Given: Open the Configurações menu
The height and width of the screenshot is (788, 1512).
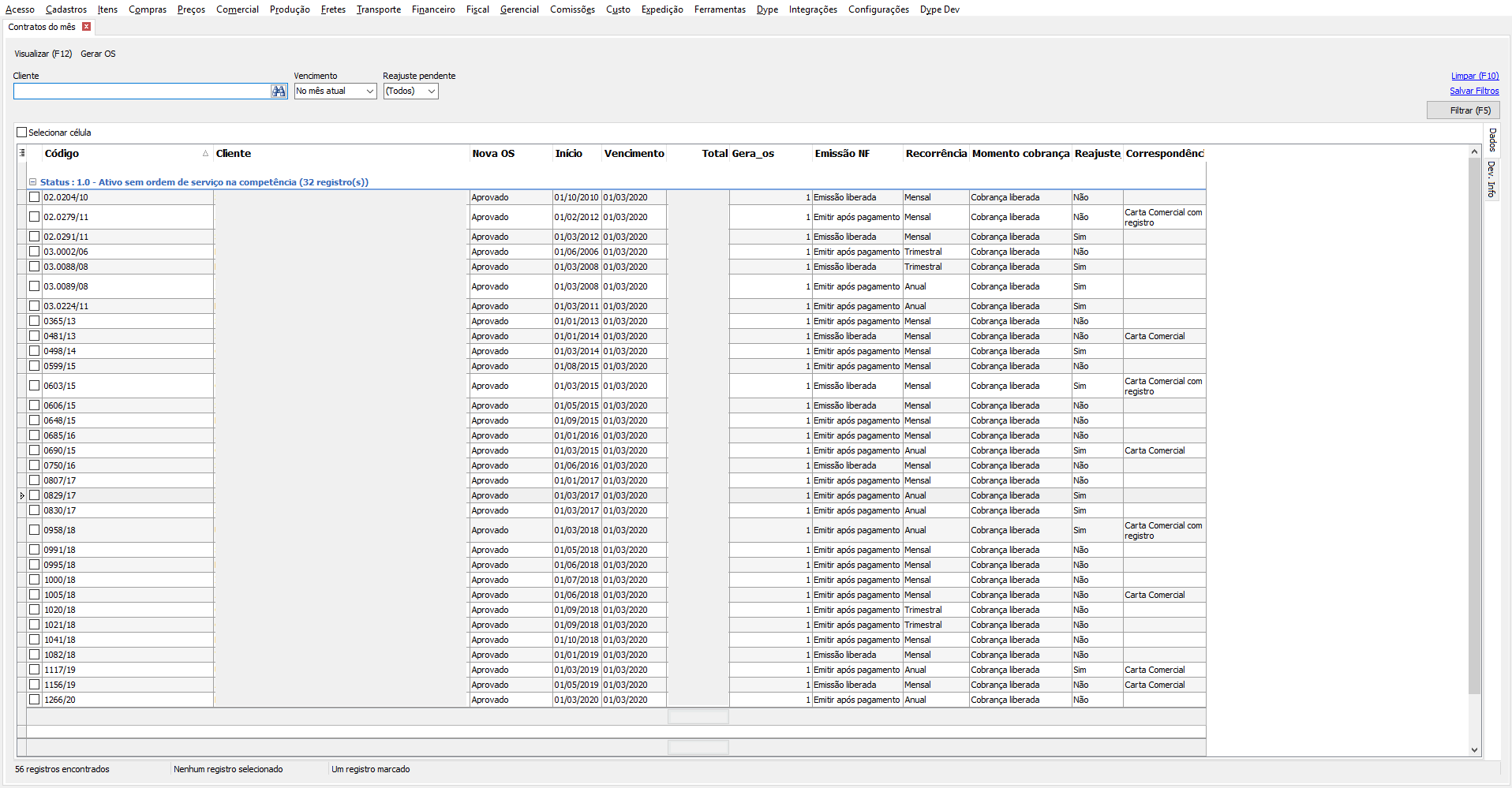Looking at the screenshot, I should click(x=878, y=9).
